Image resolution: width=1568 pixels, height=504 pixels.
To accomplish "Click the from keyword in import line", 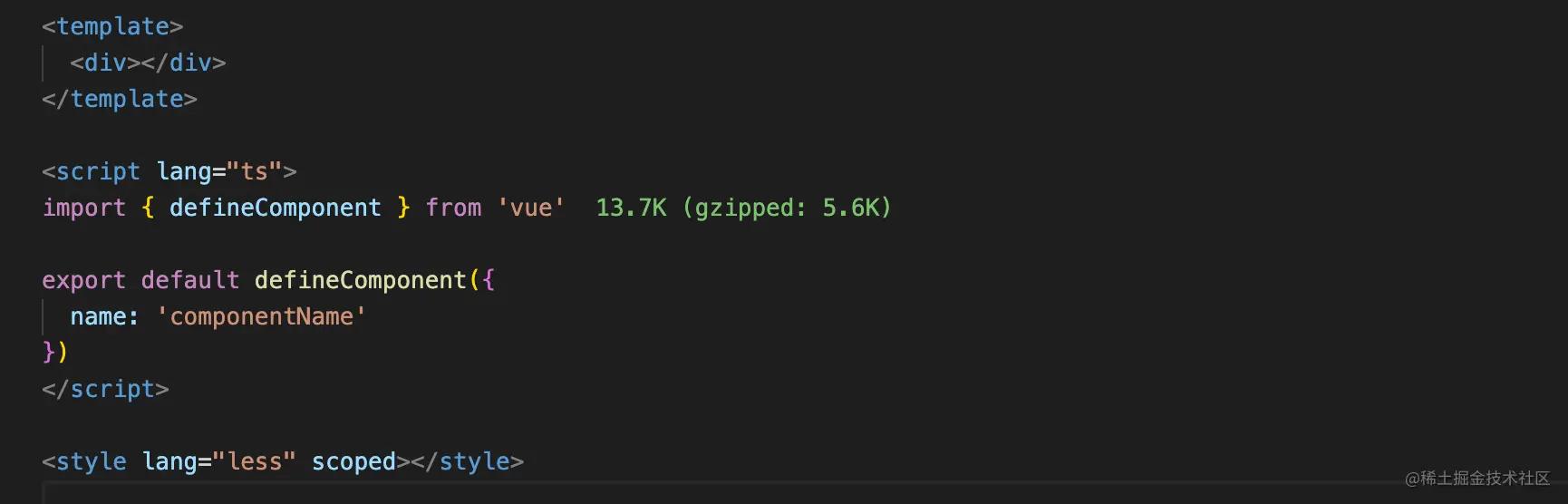I will [453, 208].
